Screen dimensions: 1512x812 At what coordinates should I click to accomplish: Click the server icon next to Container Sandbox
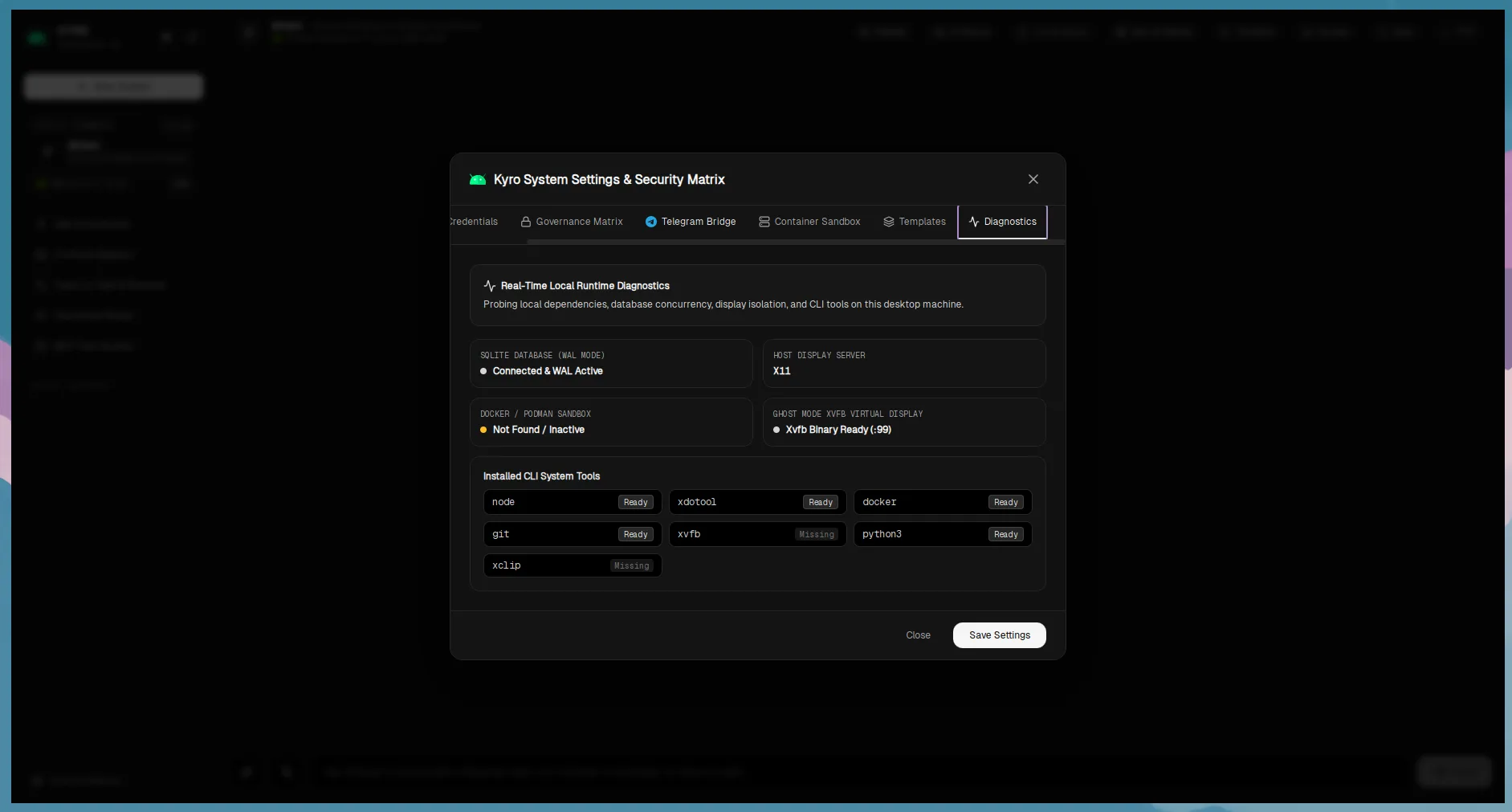click(764, 222)
